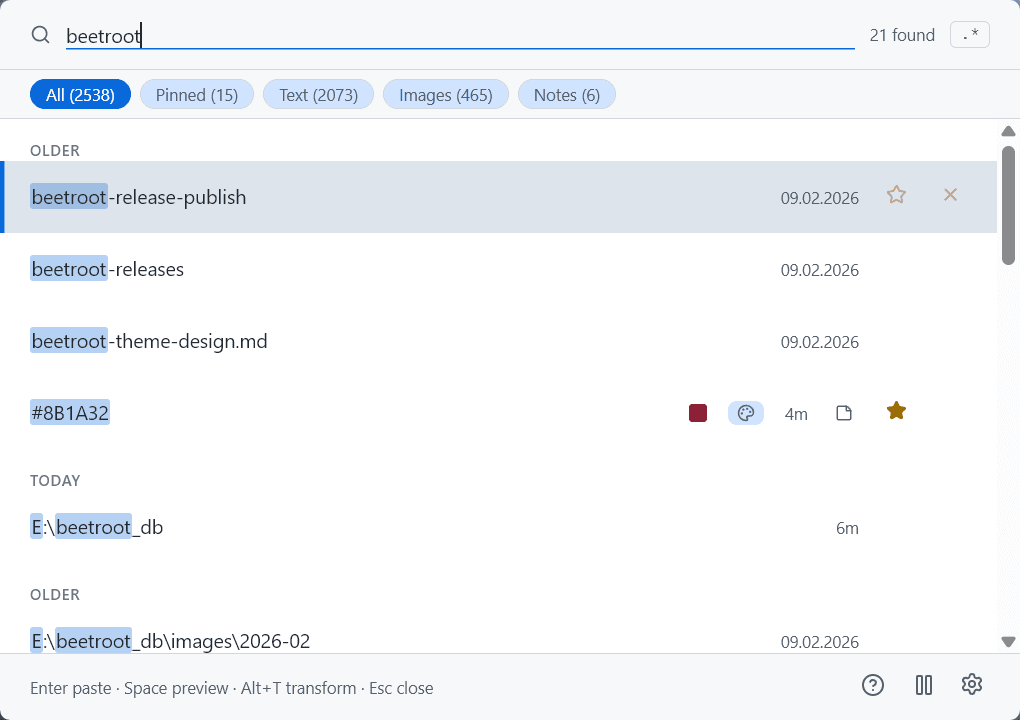Pause clipboard capture with pause icon

[924, 685]
